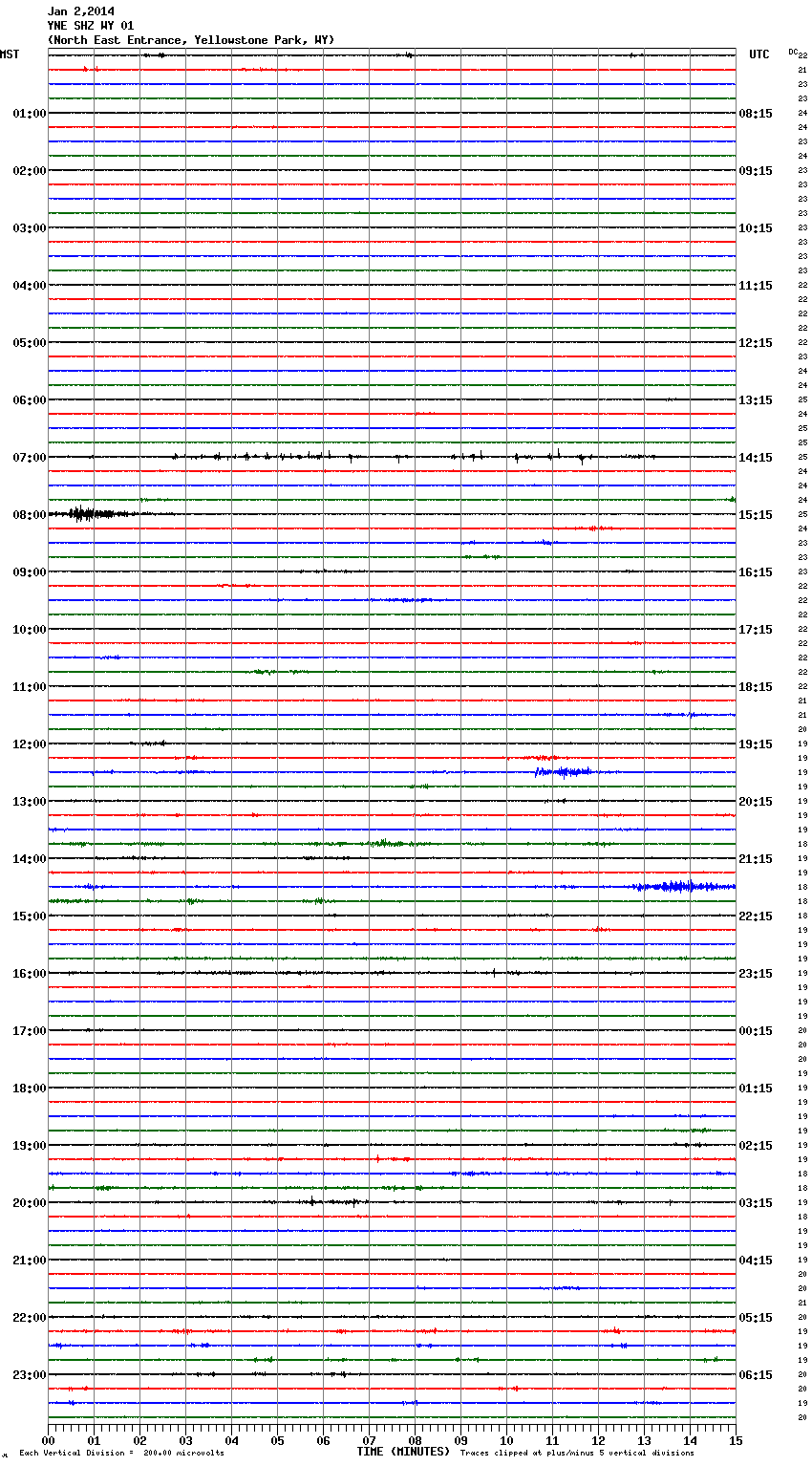812x1466 pixels.
Task: Click the 21:15 UTC time label
Action: point(756,859)
